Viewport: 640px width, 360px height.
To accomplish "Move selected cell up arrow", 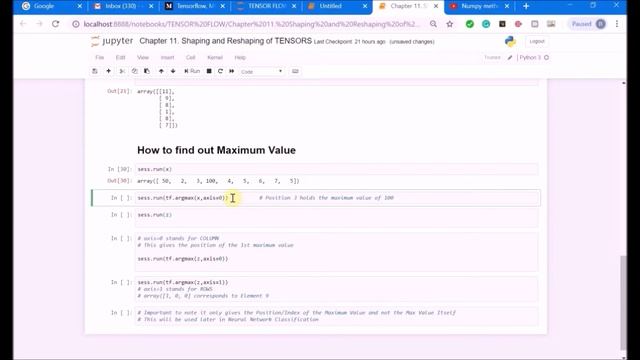I will 161,71.
